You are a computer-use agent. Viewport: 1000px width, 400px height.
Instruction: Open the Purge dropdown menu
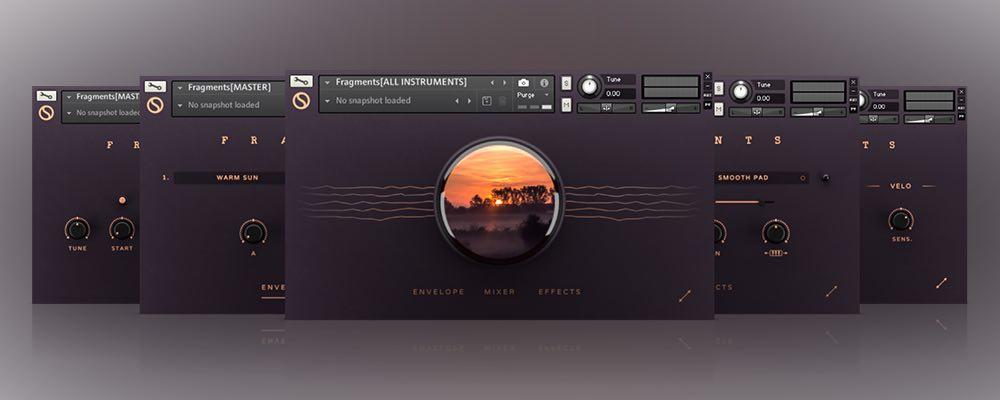click(532, 95)
